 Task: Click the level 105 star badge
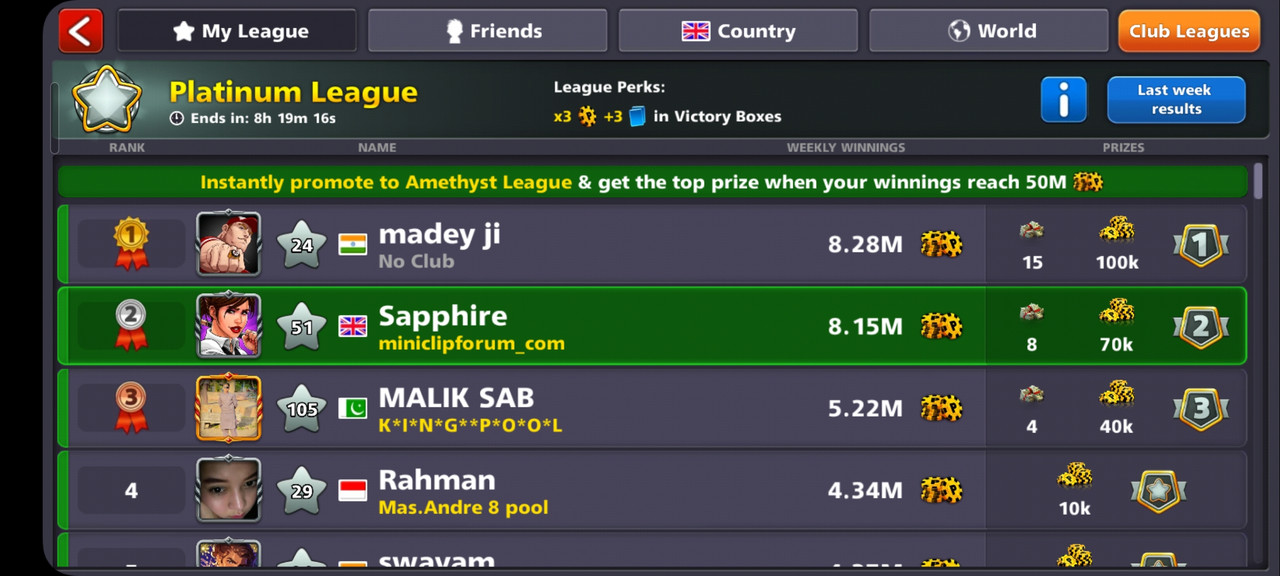302,408
